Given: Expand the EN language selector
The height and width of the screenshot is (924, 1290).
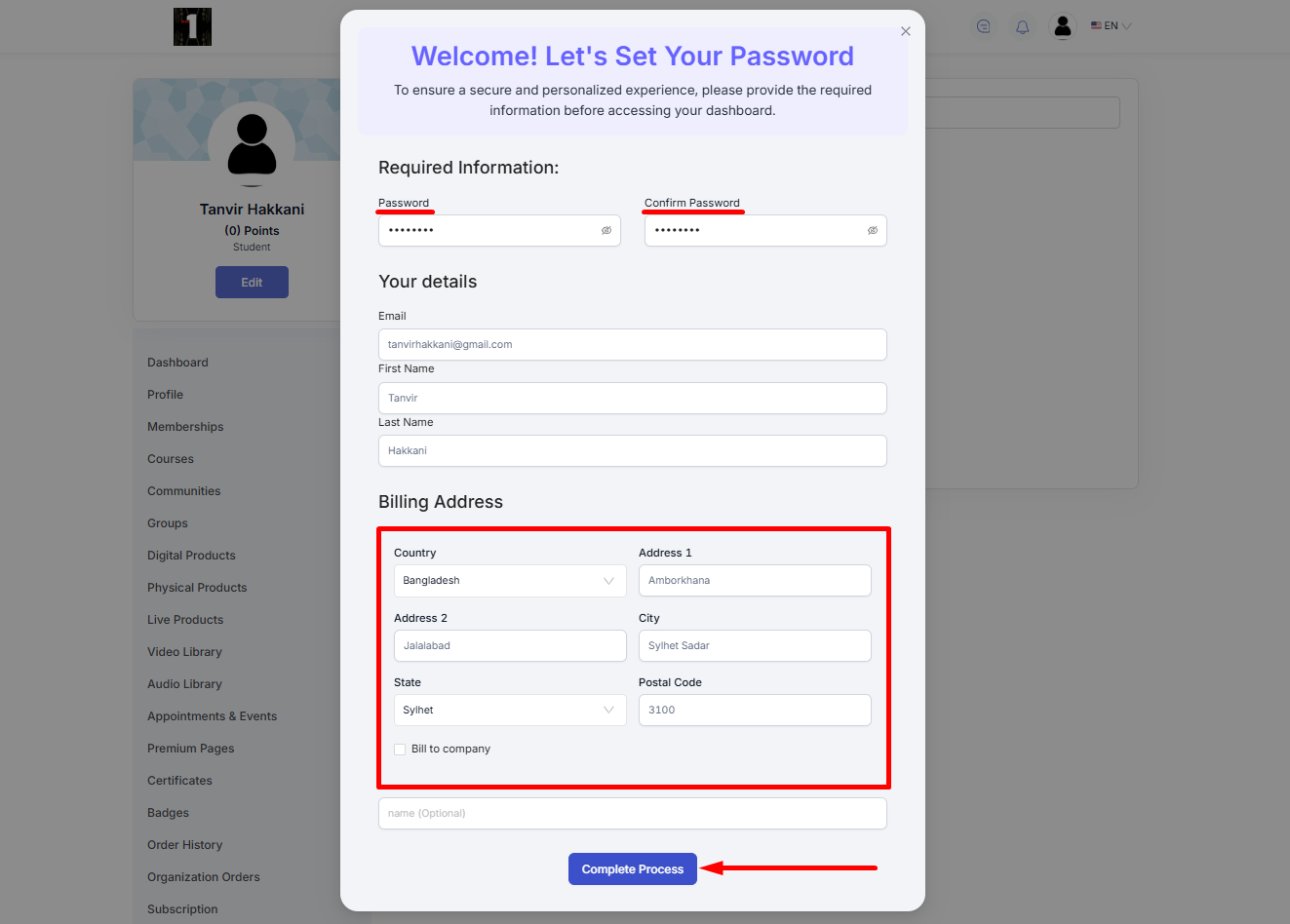Looking at the screenshot, I should (1112, 26).
